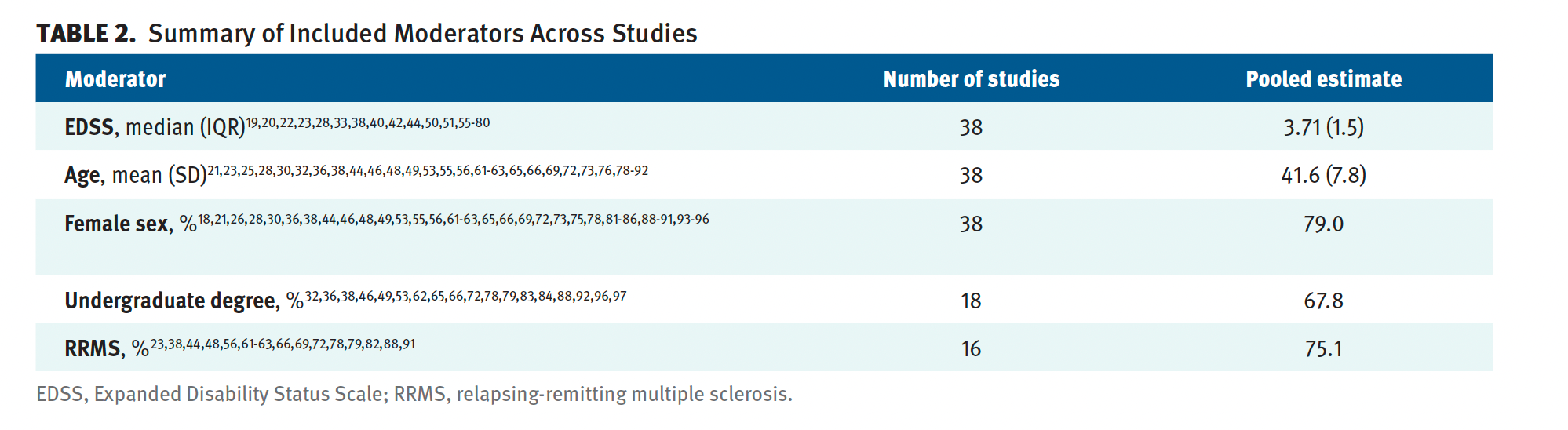Click the Undergraduate degree row label
This screenshot has width=1568, height=430.
(x=184, y=301)
